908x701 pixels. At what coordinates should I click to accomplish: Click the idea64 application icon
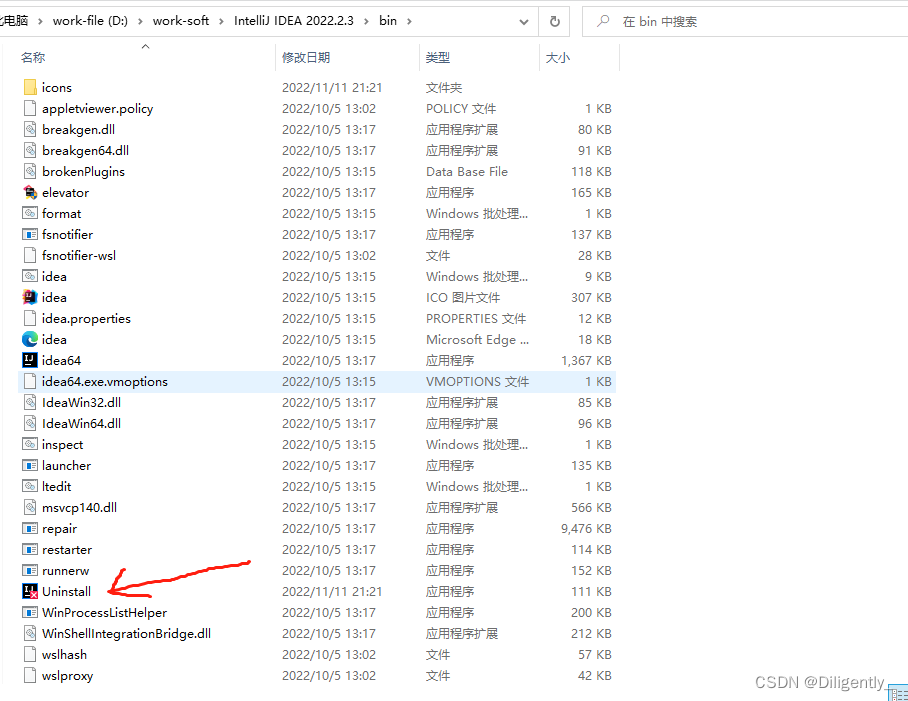coord(30,360)
